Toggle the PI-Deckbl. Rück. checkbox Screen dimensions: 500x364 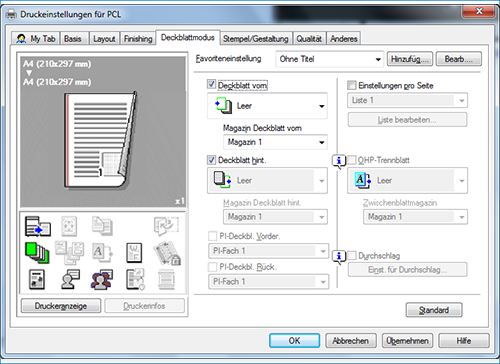(212, 267)
